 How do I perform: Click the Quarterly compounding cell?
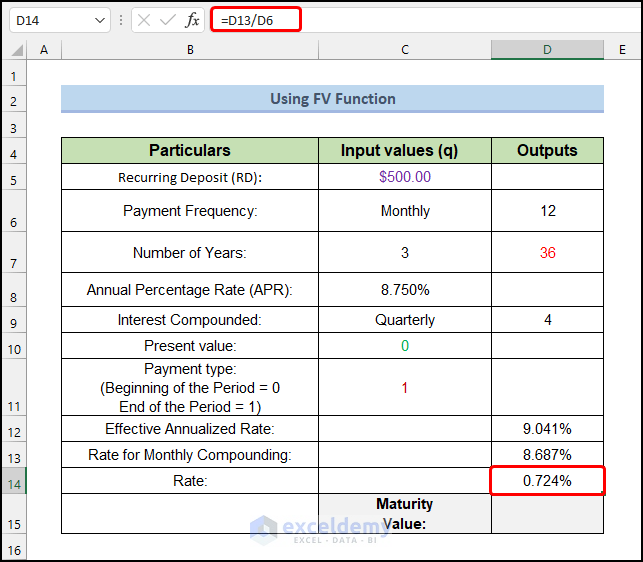click(x=404, y=320)
